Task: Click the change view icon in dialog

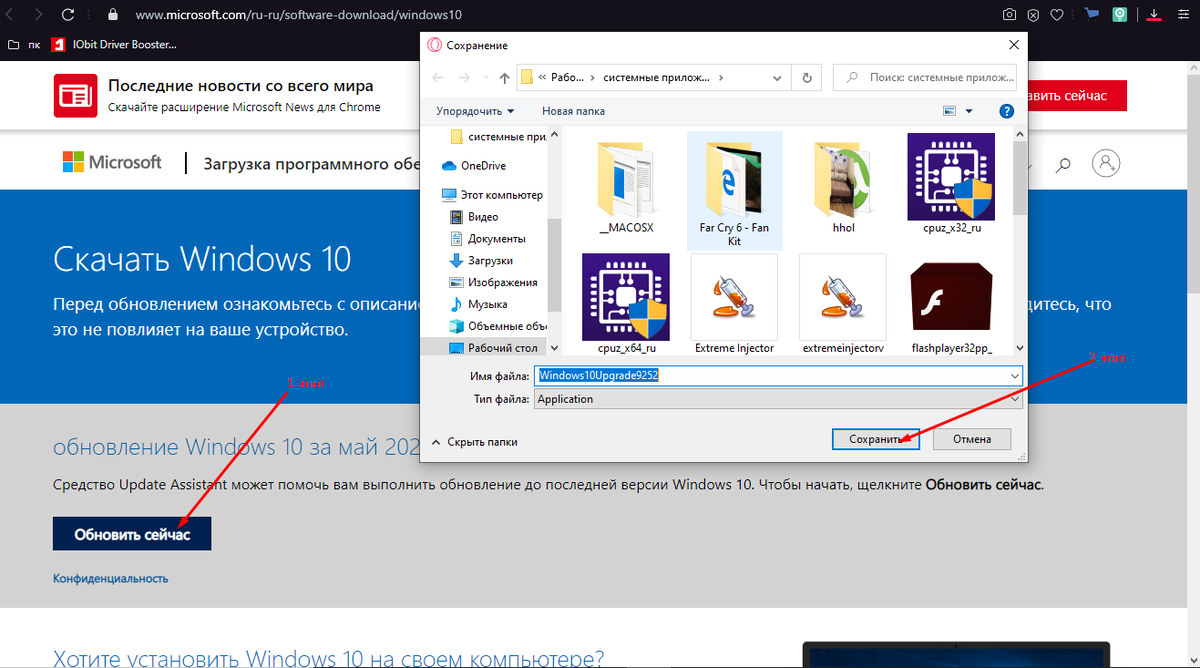Action: [x=950, y=111]
